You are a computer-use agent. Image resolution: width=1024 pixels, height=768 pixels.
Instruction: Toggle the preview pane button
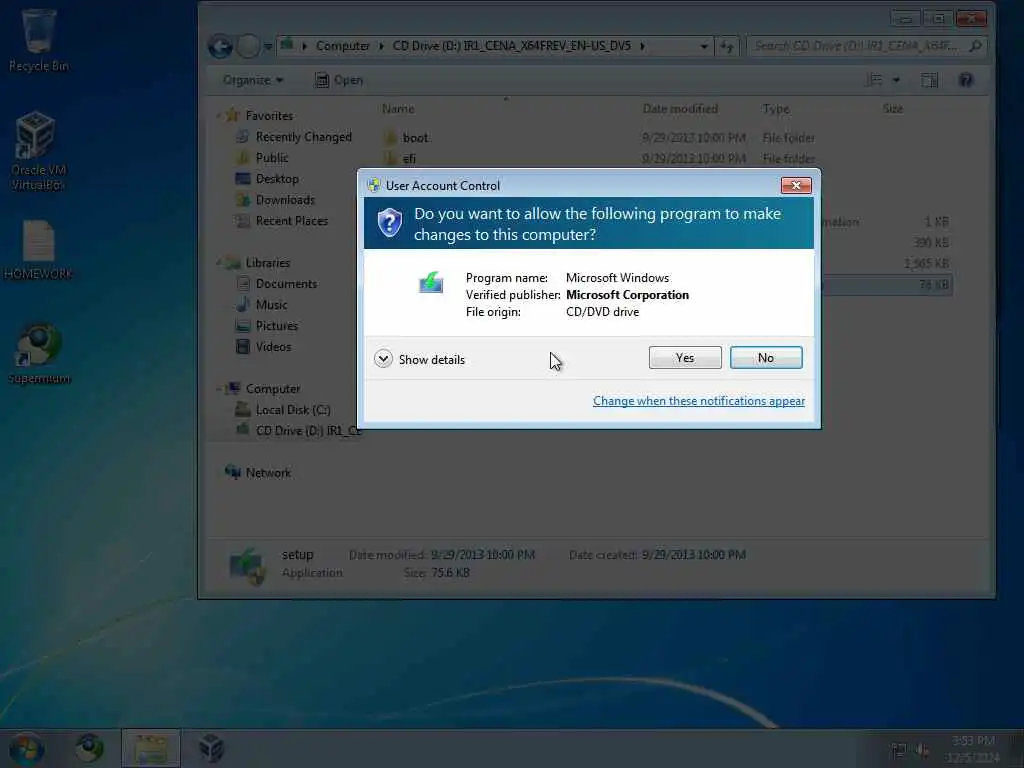point(929,80)
